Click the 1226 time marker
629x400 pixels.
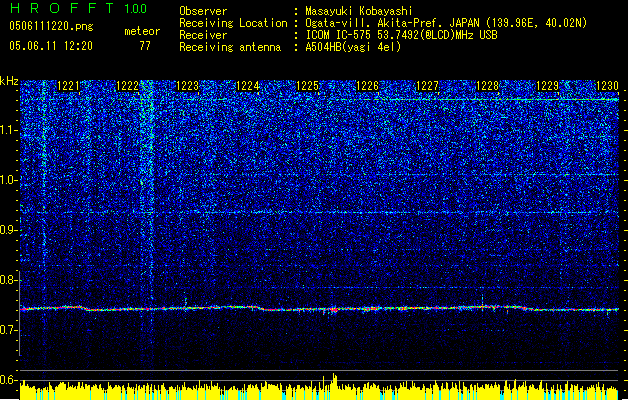[367, 86]
